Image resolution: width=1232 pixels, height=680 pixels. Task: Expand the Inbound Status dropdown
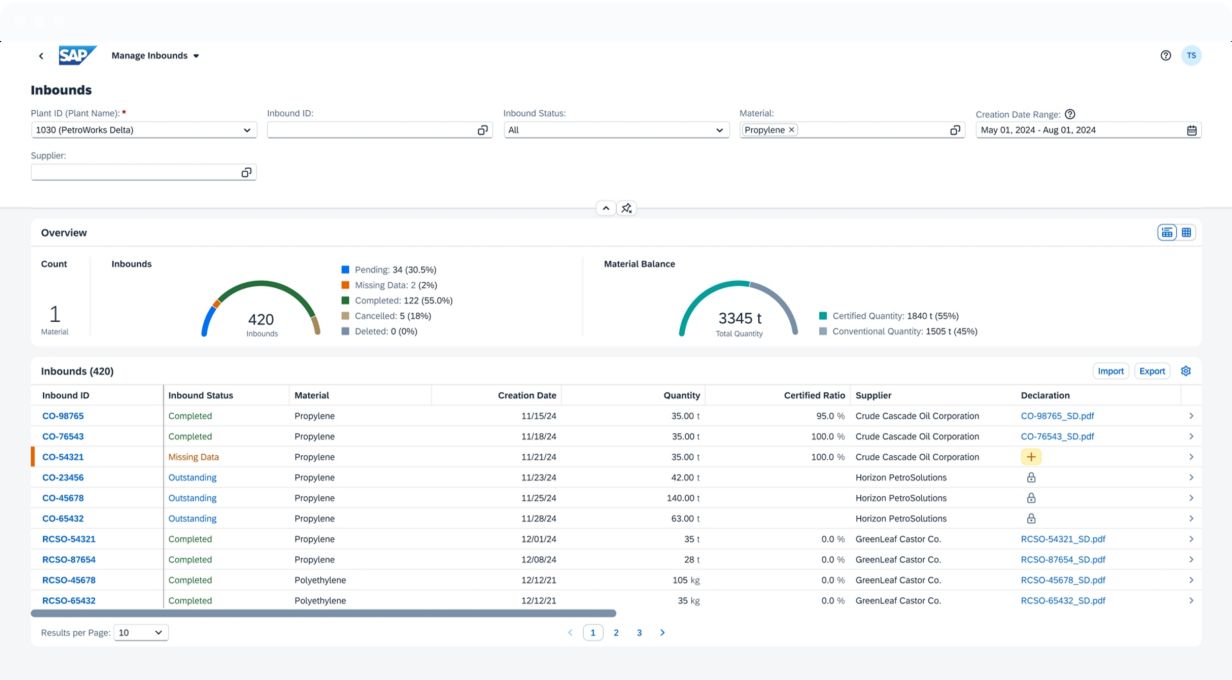[x=719, y=130]
